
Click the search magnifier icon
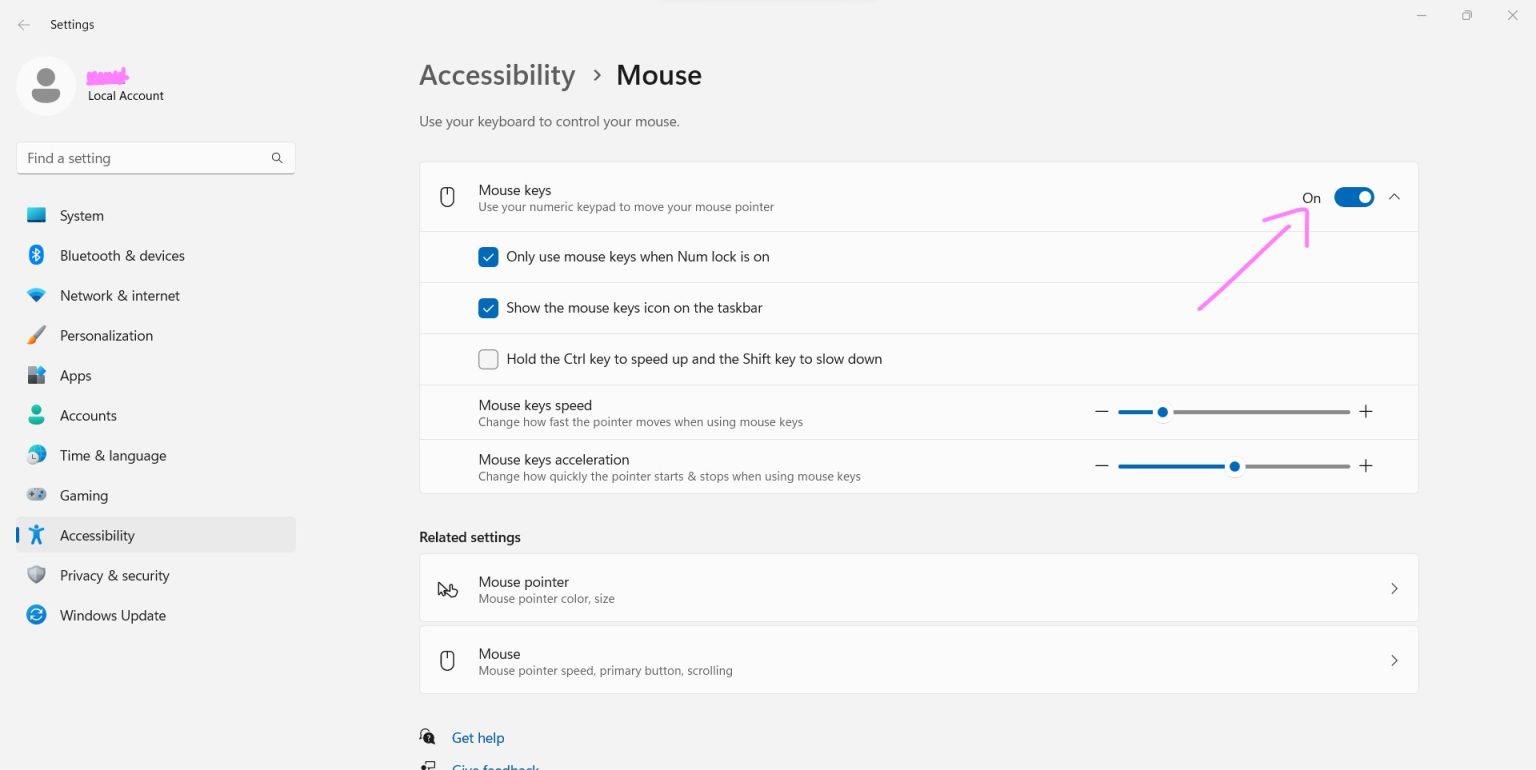[277, 158]
